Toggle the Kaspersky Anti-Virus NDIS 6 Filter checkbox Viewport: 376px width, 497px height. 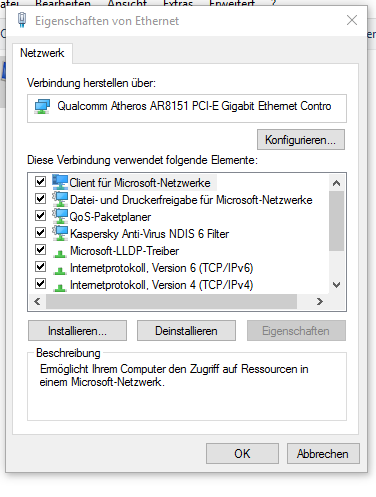[41, 233]
